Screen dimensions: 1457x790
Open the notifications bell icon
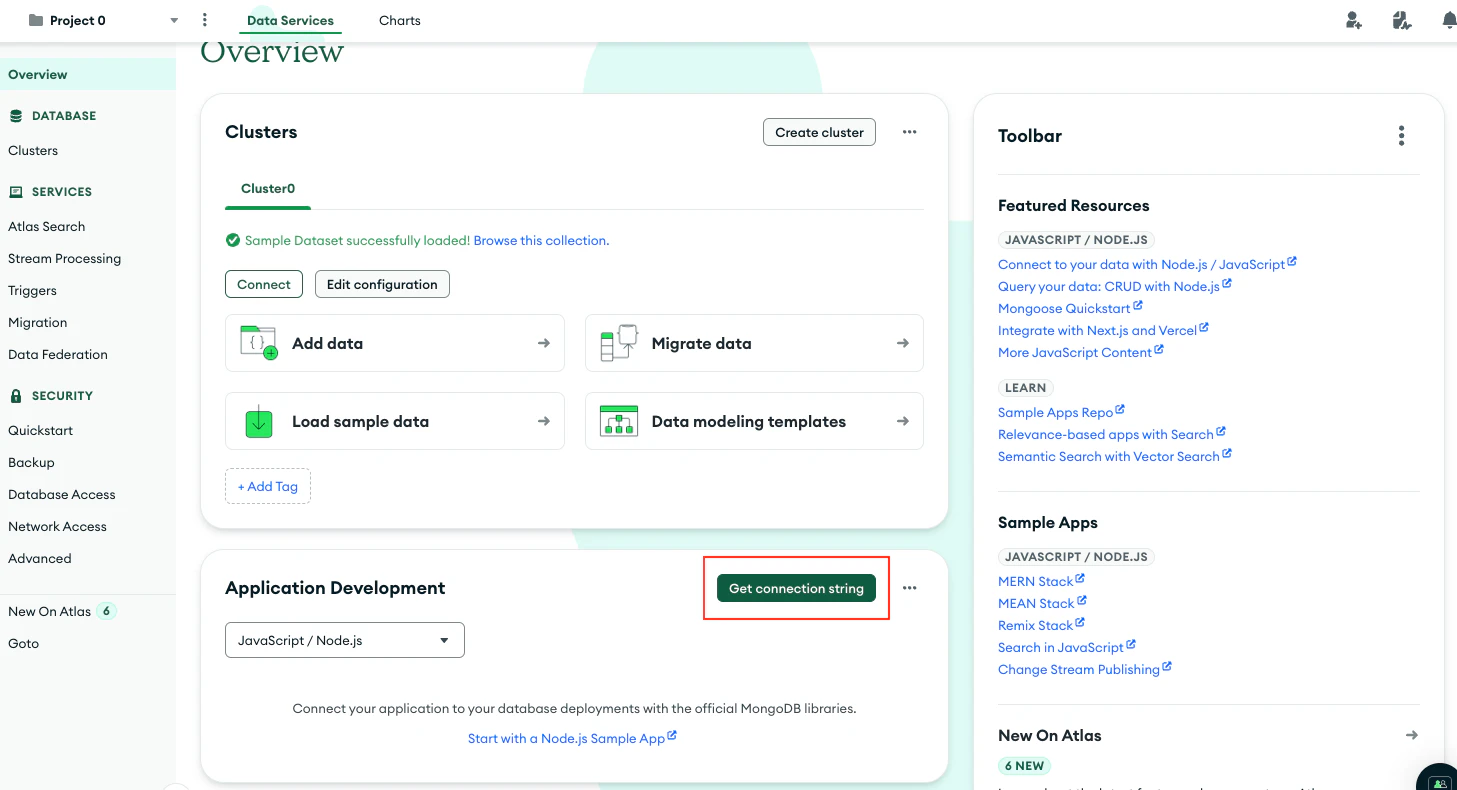tap(1449, 20)
